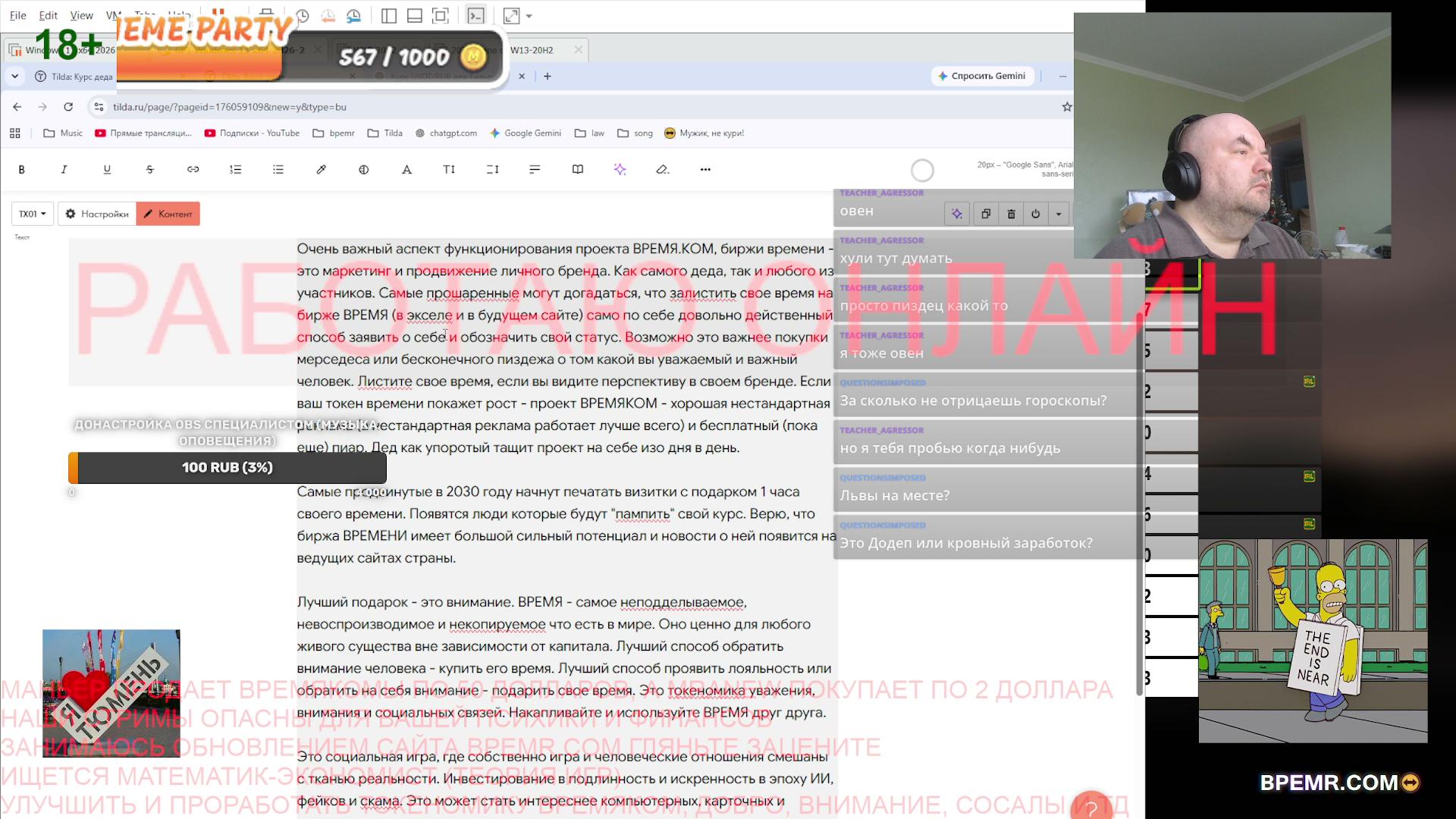
Task: Apply numbered list formatting
Action: pyautogui.click(x=236, y=170)
